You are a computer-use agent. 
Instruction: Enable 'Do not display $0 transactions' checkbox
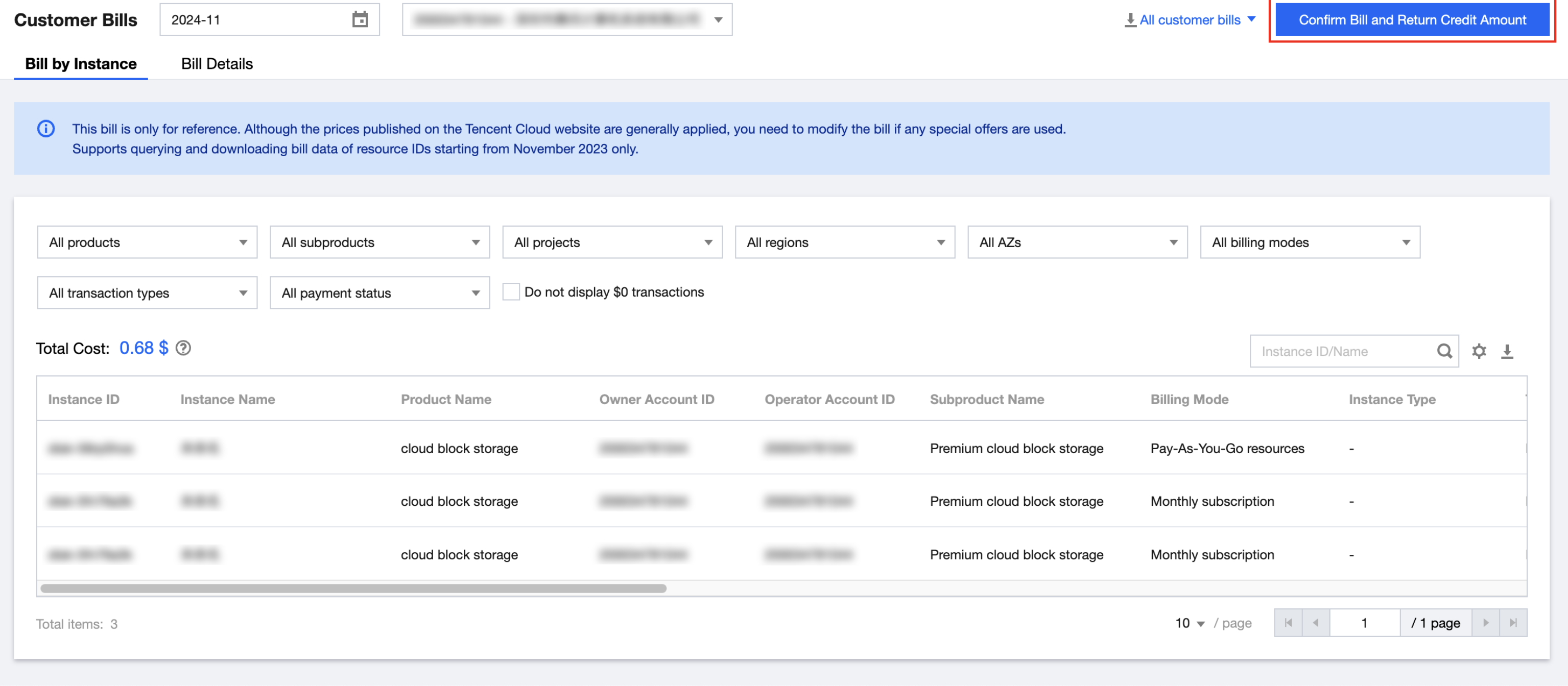tap(511, 292)
